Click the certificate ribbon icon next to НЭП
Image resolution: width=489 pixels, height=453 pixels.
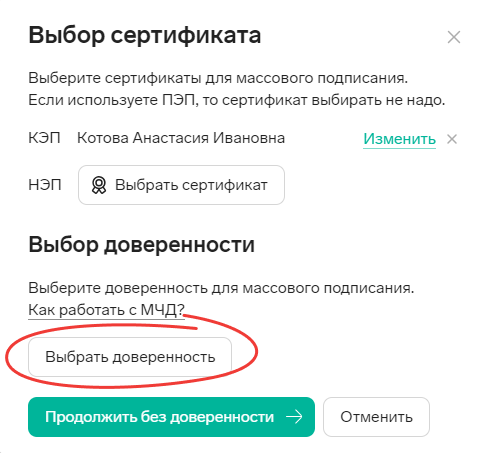click(x=99, y=185)
